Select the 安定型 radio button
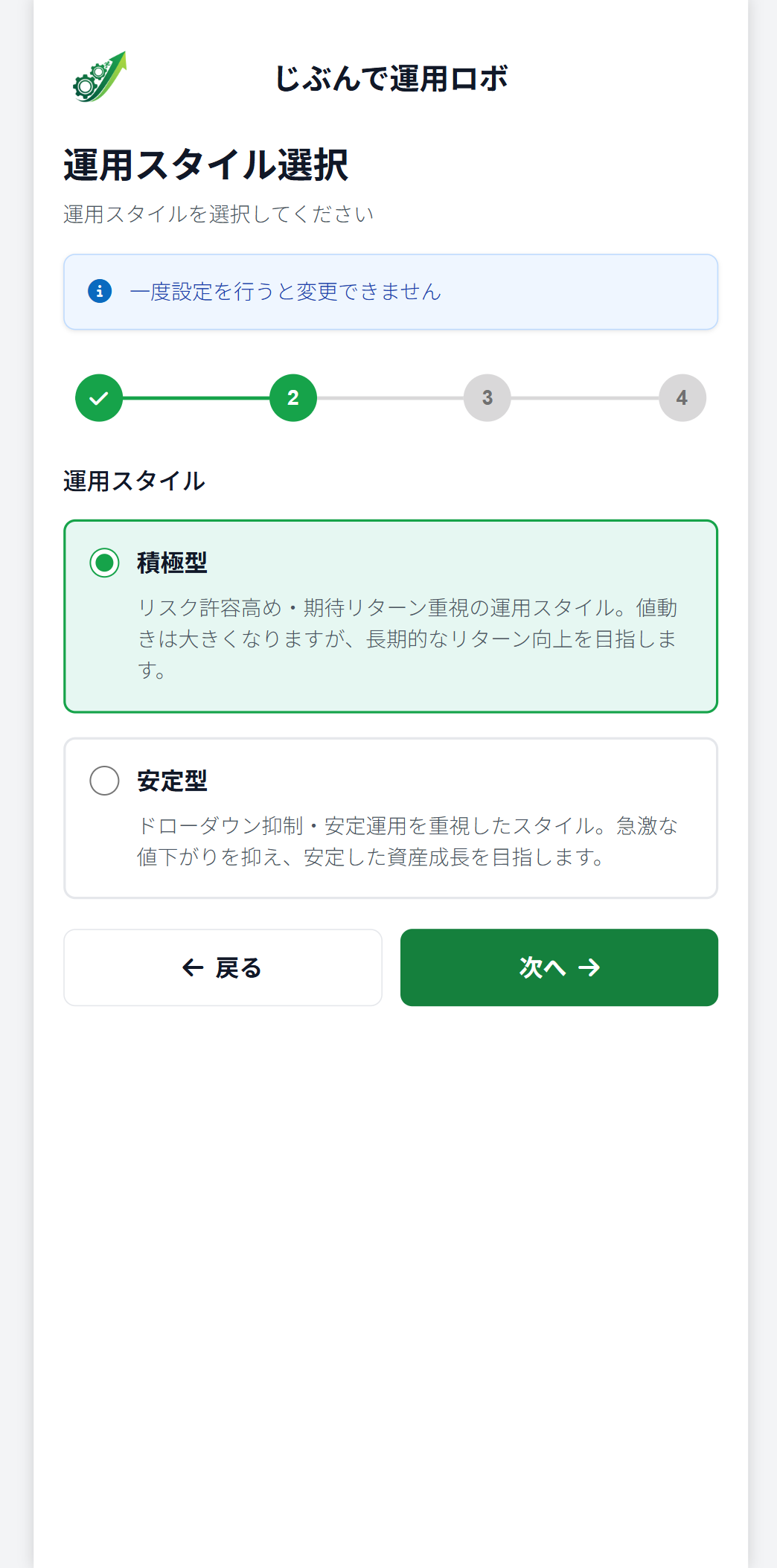 pos(104,781)
